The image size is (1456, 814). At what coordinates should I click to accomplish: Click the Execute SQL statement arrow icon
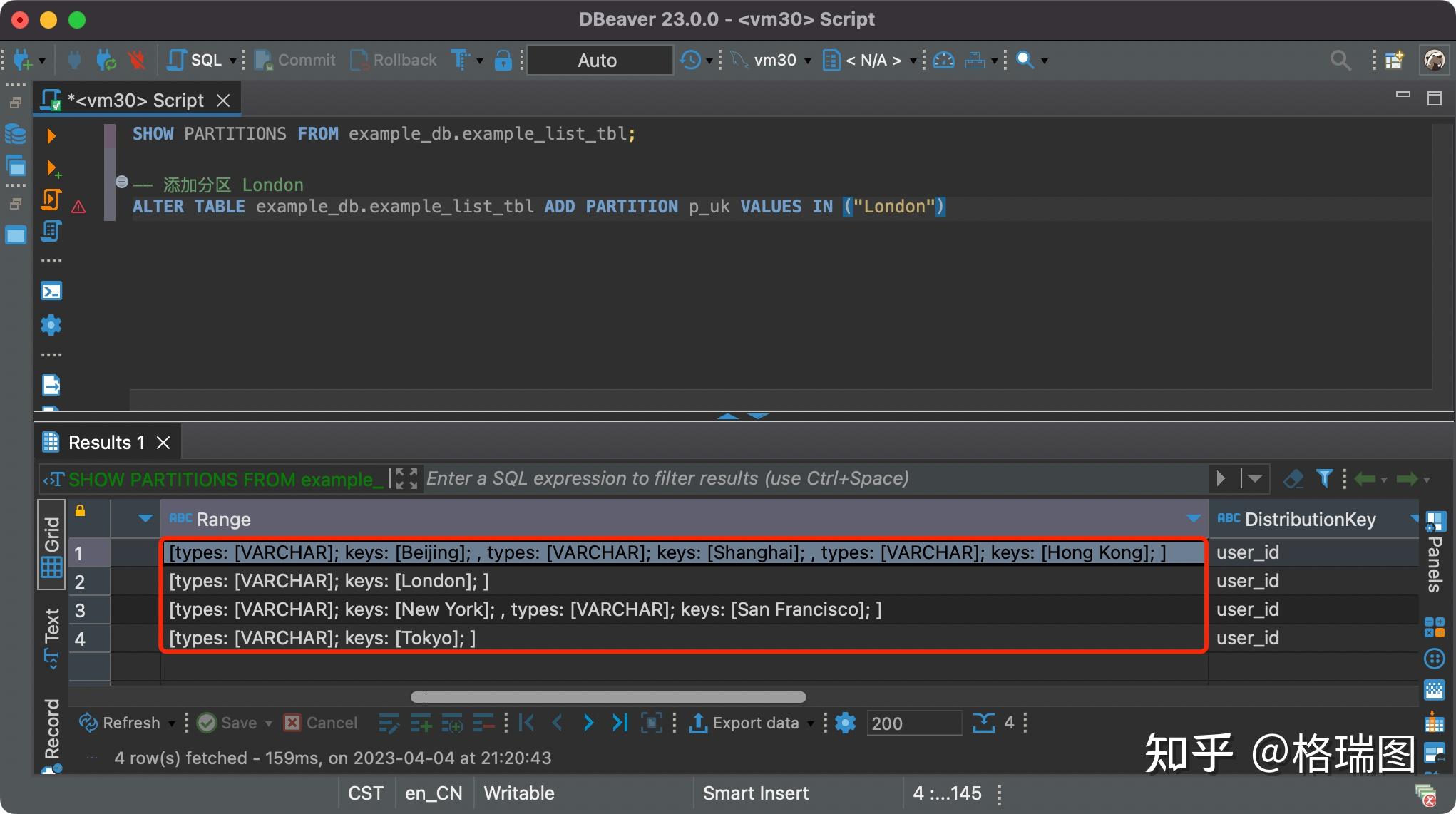pos(51,135)
